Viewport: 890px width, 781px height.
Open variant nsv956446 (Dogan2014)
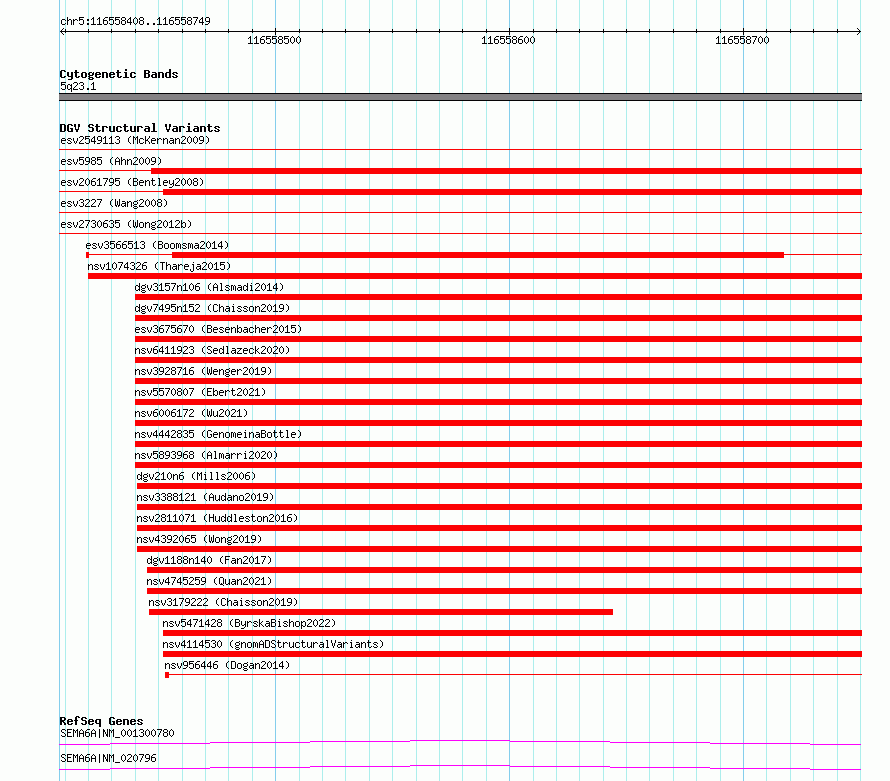tap(227, 665)
